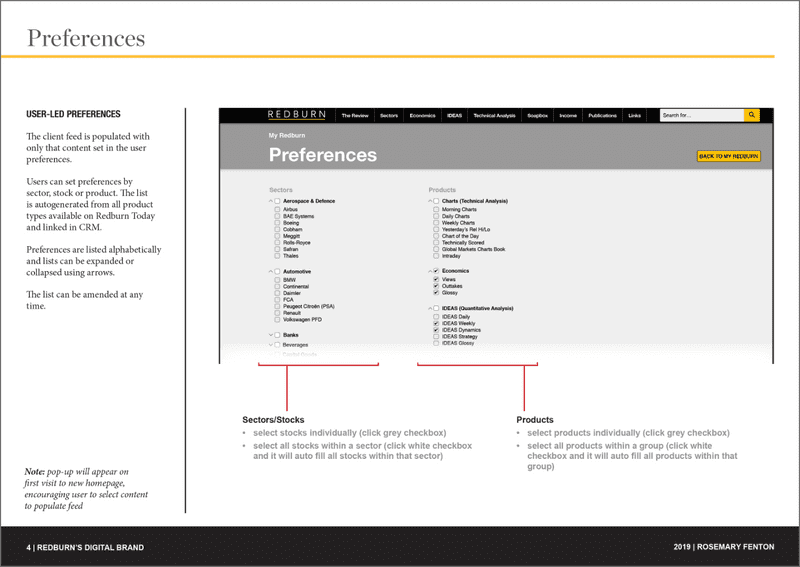Viewport: 800px width, 567px height.
Task: Click the Back to My Redburn button
Action: pyautogui.click(x=729, y=156)
